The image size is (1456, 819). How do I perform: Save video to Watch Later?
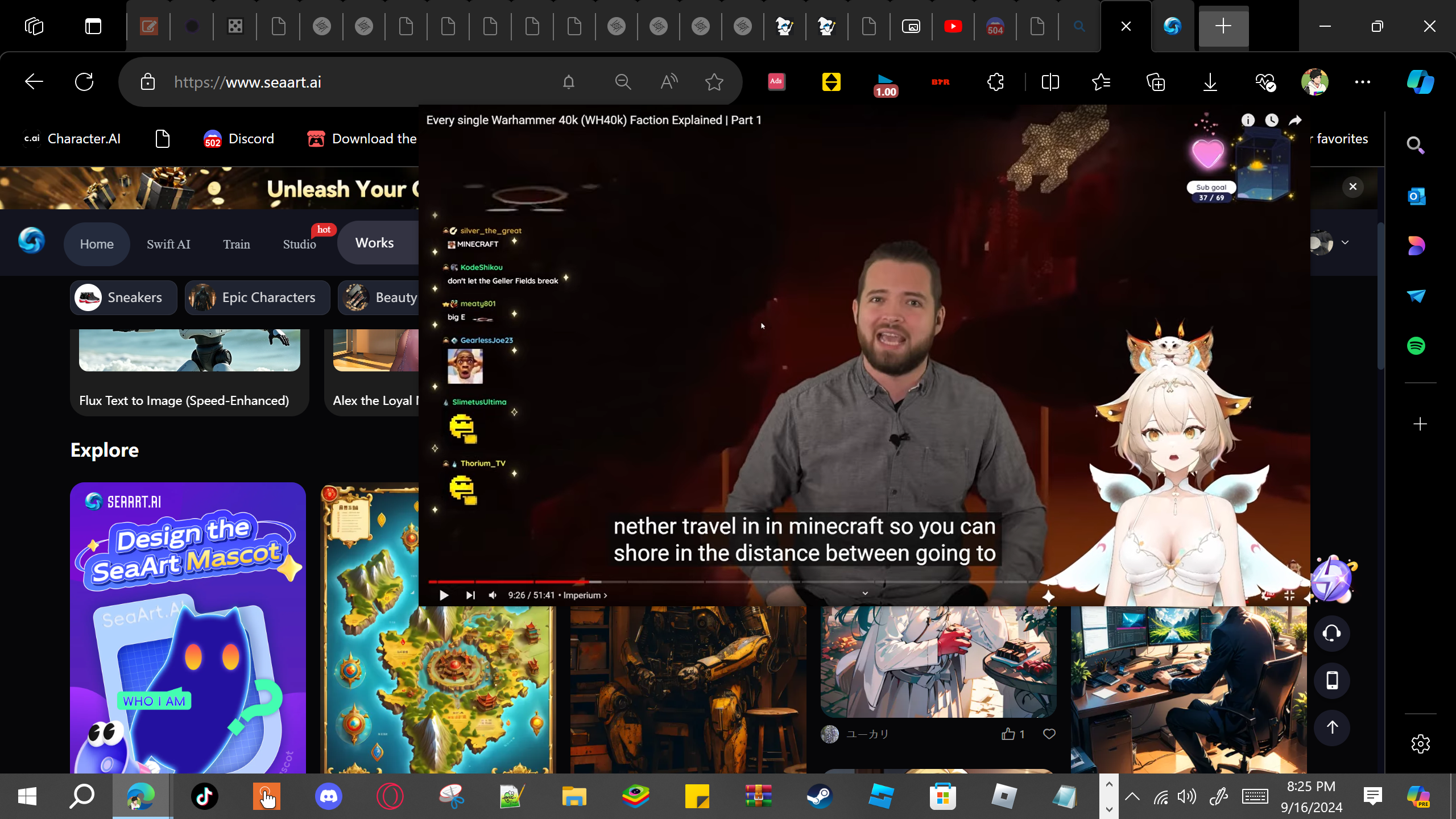click(x=1272, y=120)
